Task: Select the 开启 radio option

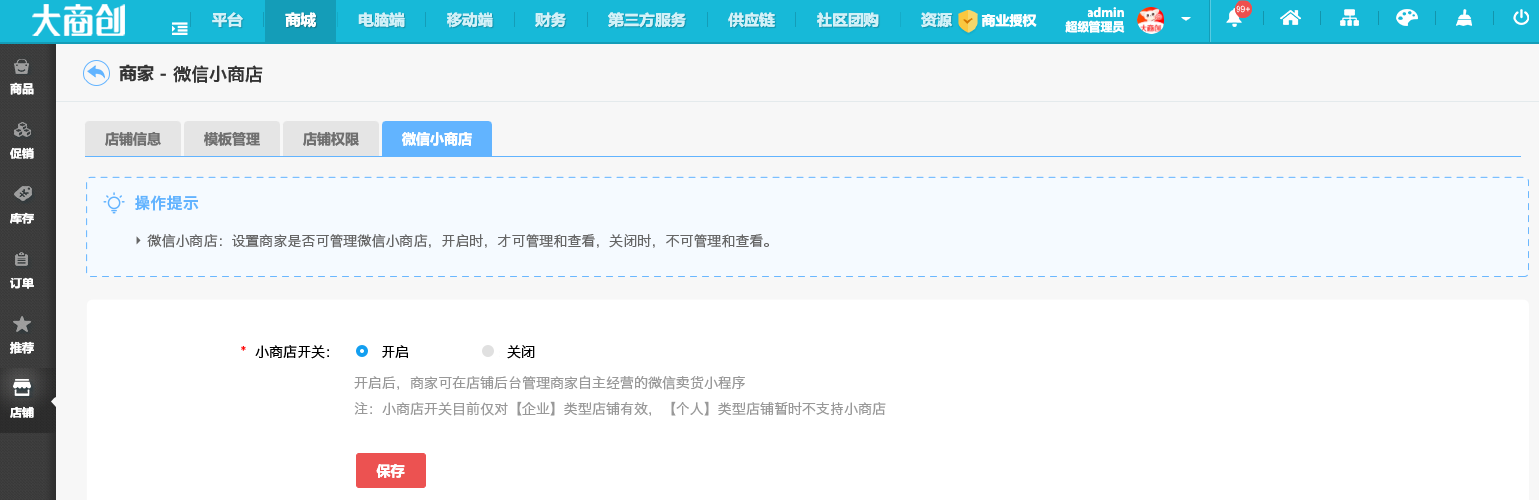Action: coord(362,351)
